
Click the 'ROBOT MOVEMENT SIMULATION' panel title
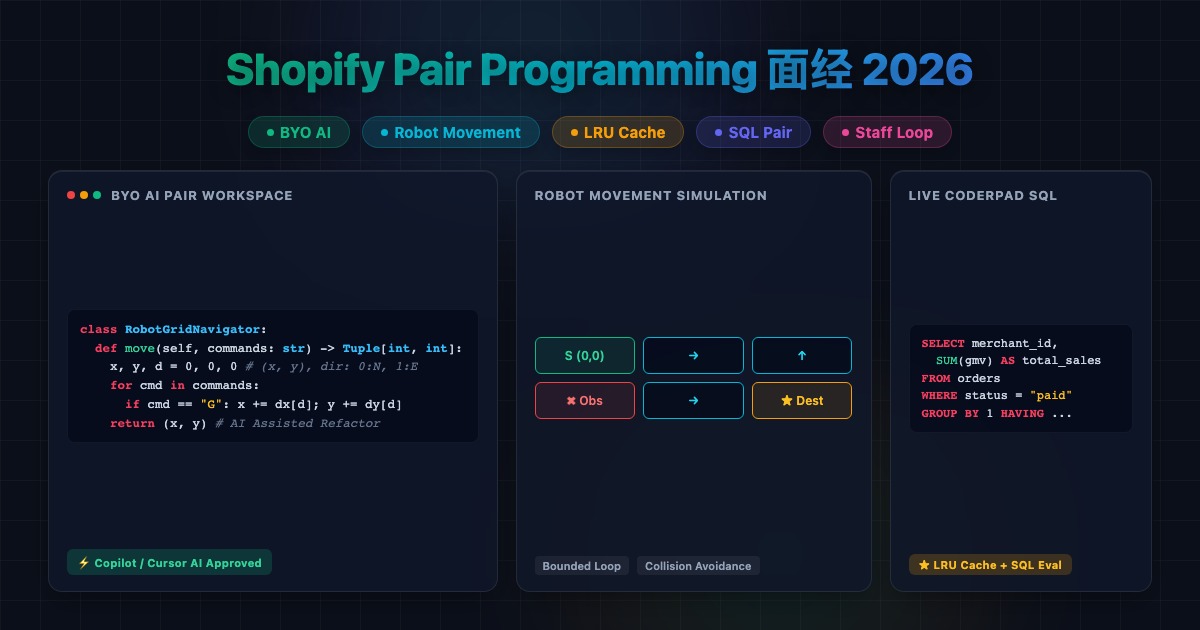point(651,195)
